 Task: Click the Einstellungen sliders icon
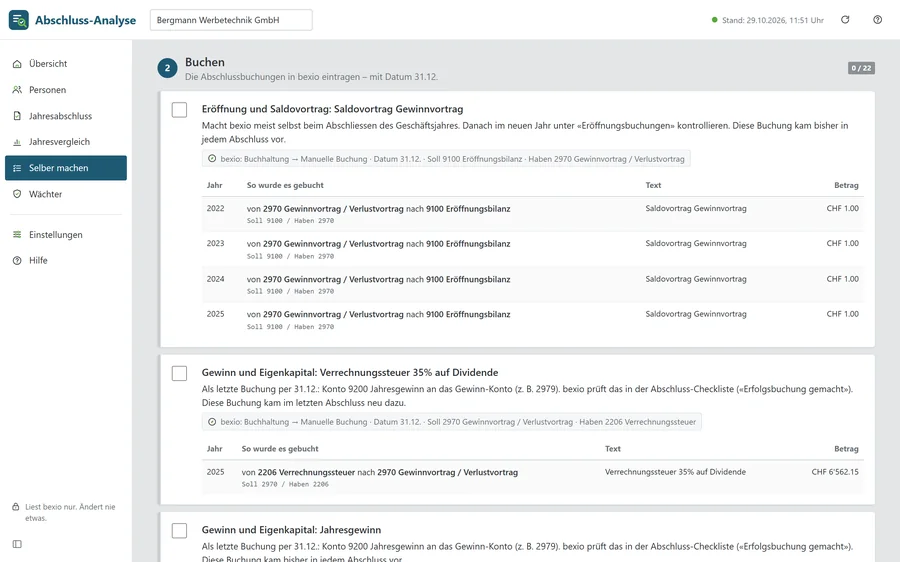17,234
